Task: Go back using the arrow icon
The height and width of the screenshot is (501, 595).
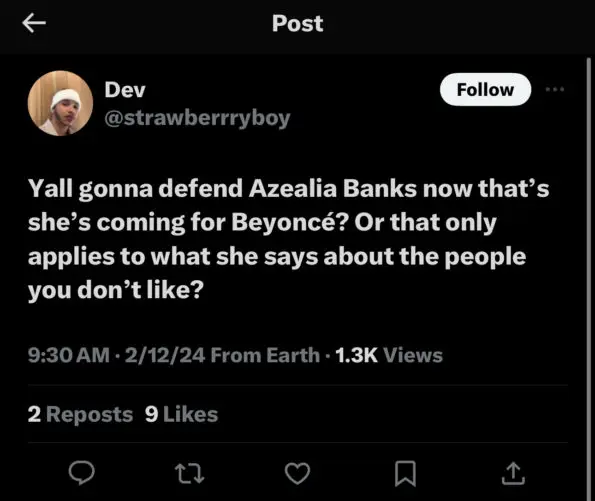Action: [x=34, y=23]
